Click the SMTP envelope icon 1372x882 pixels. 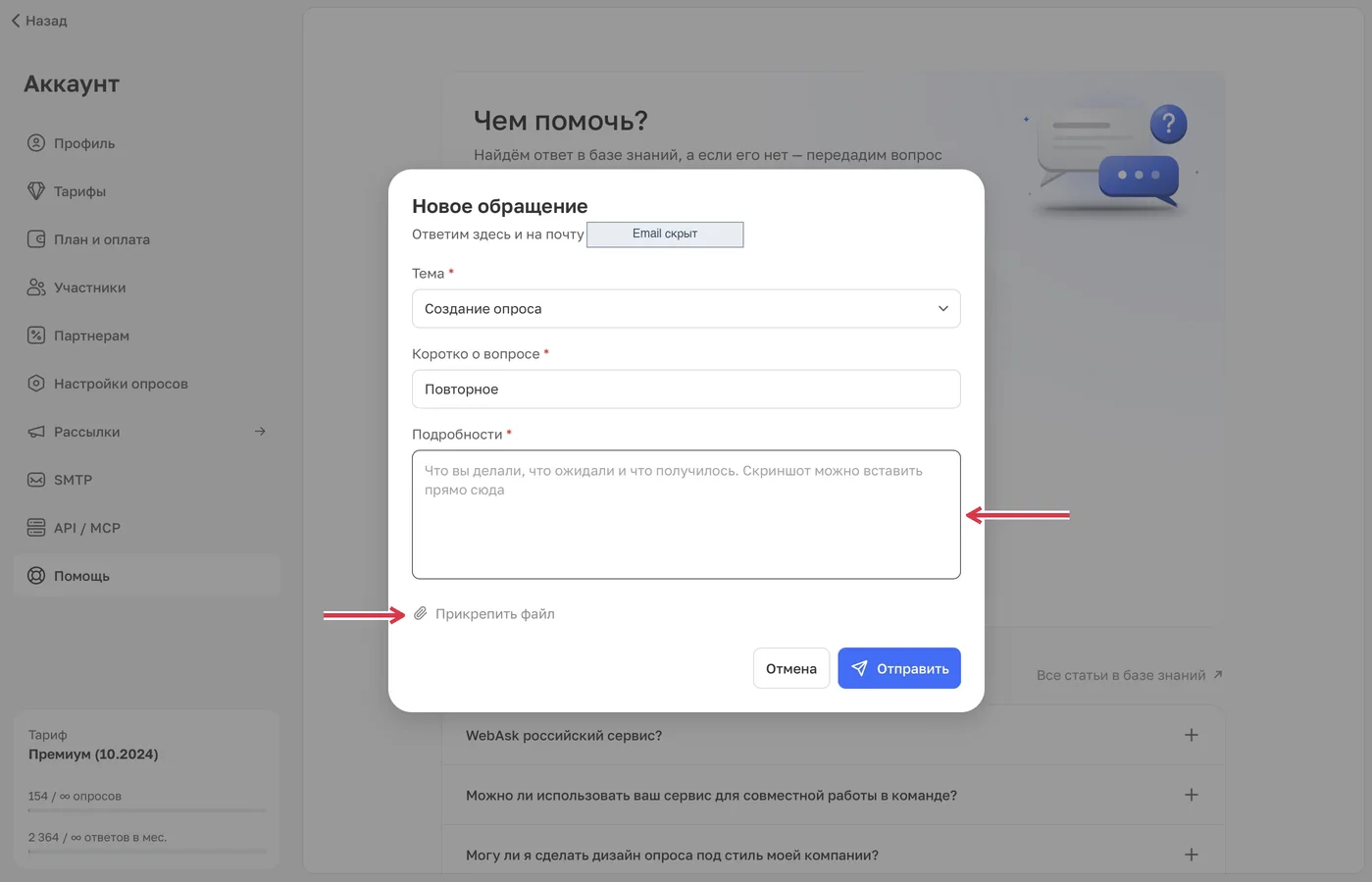pyautogui.click(x=36, y=480)
